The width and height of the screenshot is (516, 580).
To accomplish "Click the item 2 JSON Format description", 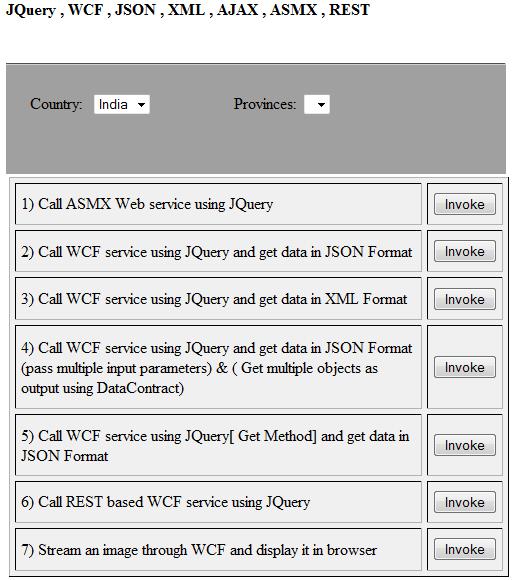I will pyautogui.click(x=217, y=252).
